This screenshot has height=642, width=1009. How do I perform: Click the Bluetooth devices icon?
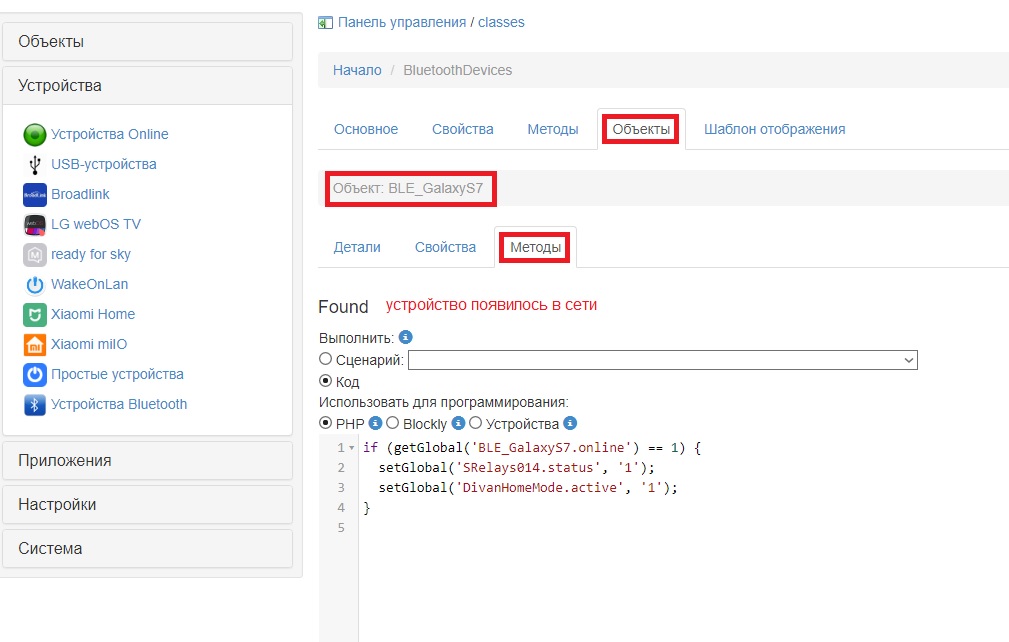(35, 405)
